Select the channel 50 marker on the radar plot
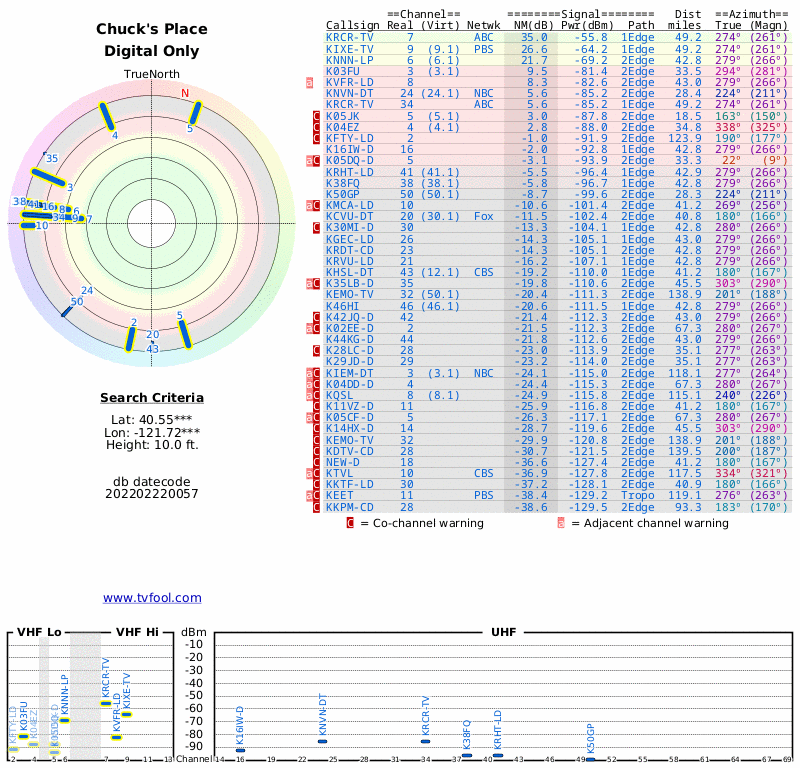The image size is (800, 768). [x=67, y=312]
